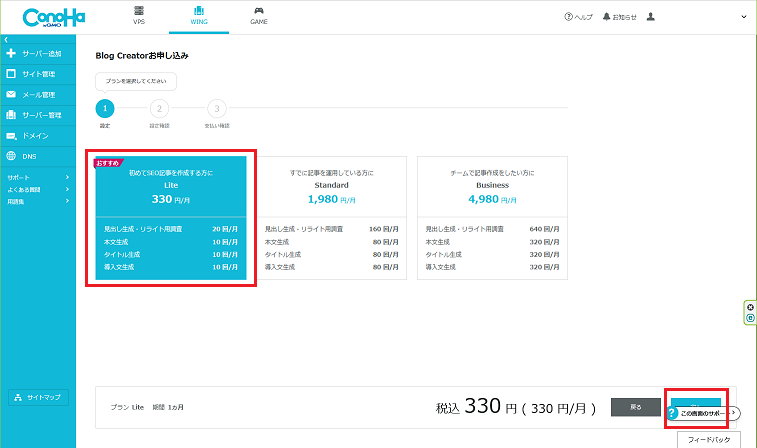
Task: Click the 税込 330 円 total text
Action: click(x=516, y=407)
